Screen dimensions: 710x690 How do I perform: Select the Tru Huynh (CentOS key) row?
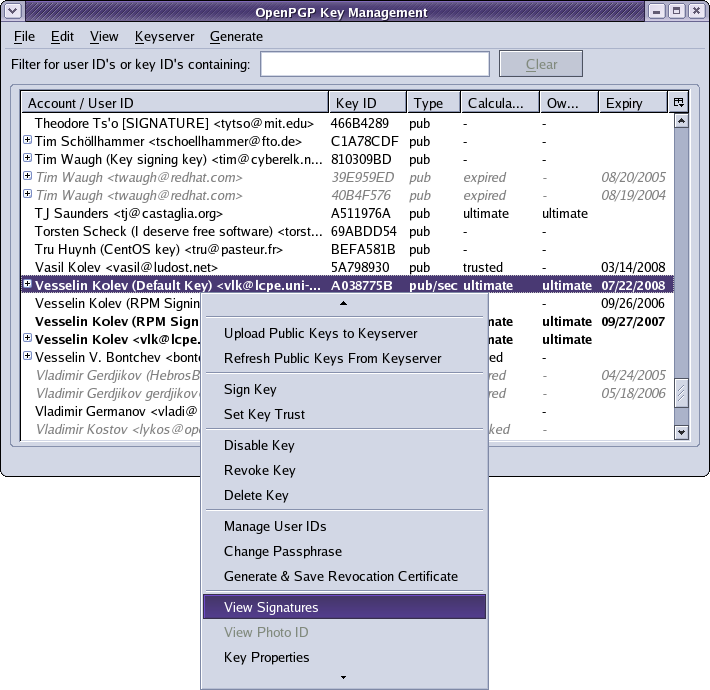click(x=347, y=249)
